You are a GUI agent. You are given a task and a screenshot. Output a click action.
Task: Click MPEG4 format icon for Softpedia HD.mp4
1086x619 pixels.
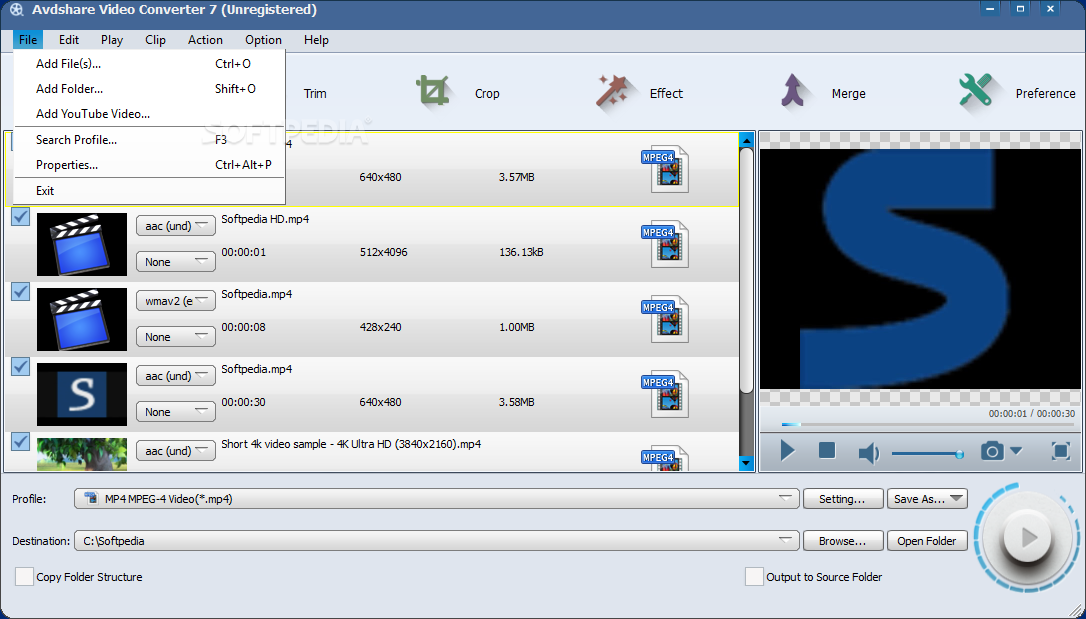(665, 244)
